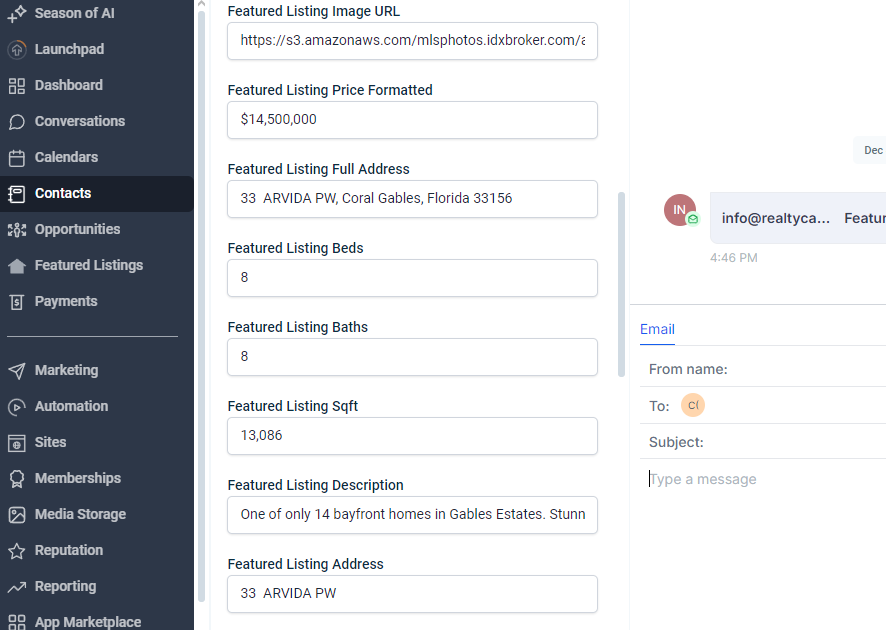
Task: Focus the Featured Listing Beds input
Action: (x=412, y=277)
